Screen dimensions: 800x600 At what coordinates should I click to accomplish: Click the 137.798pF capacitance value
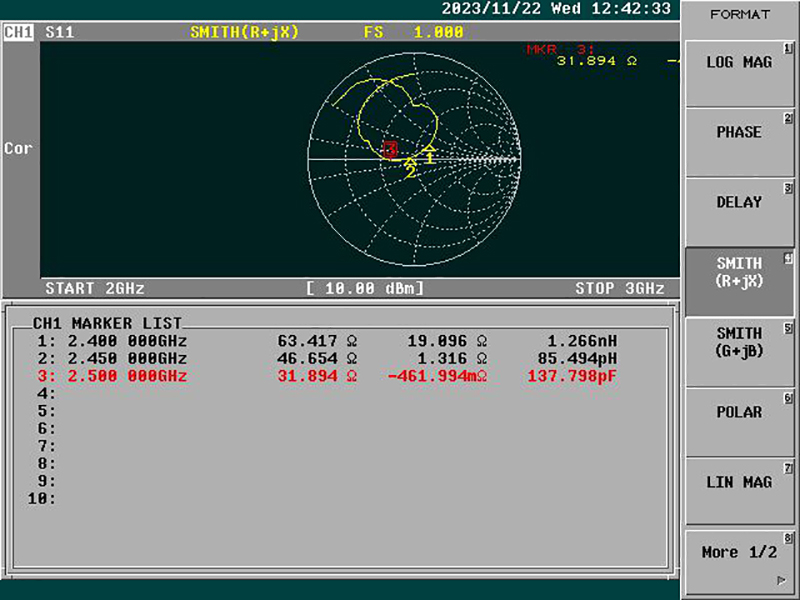pyautogui.click(x=572, y=376)
